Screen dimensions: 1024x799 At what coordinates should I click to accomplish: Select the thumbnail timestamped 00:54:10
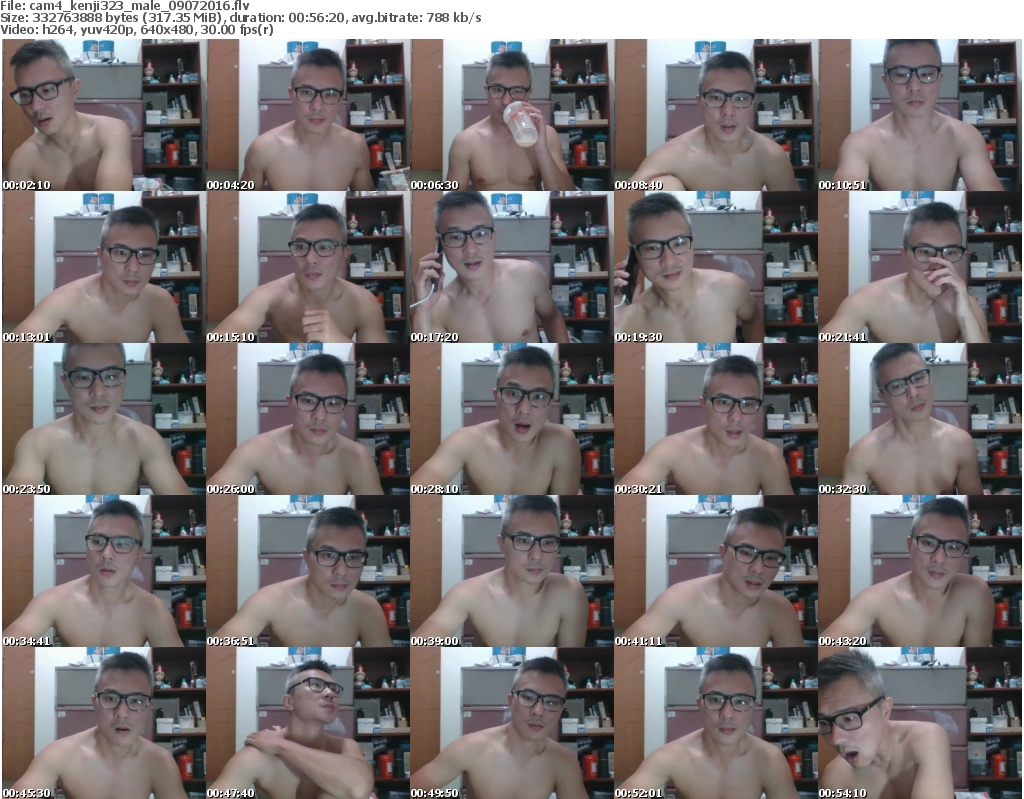pyautogui.click(x=920, y=723)
